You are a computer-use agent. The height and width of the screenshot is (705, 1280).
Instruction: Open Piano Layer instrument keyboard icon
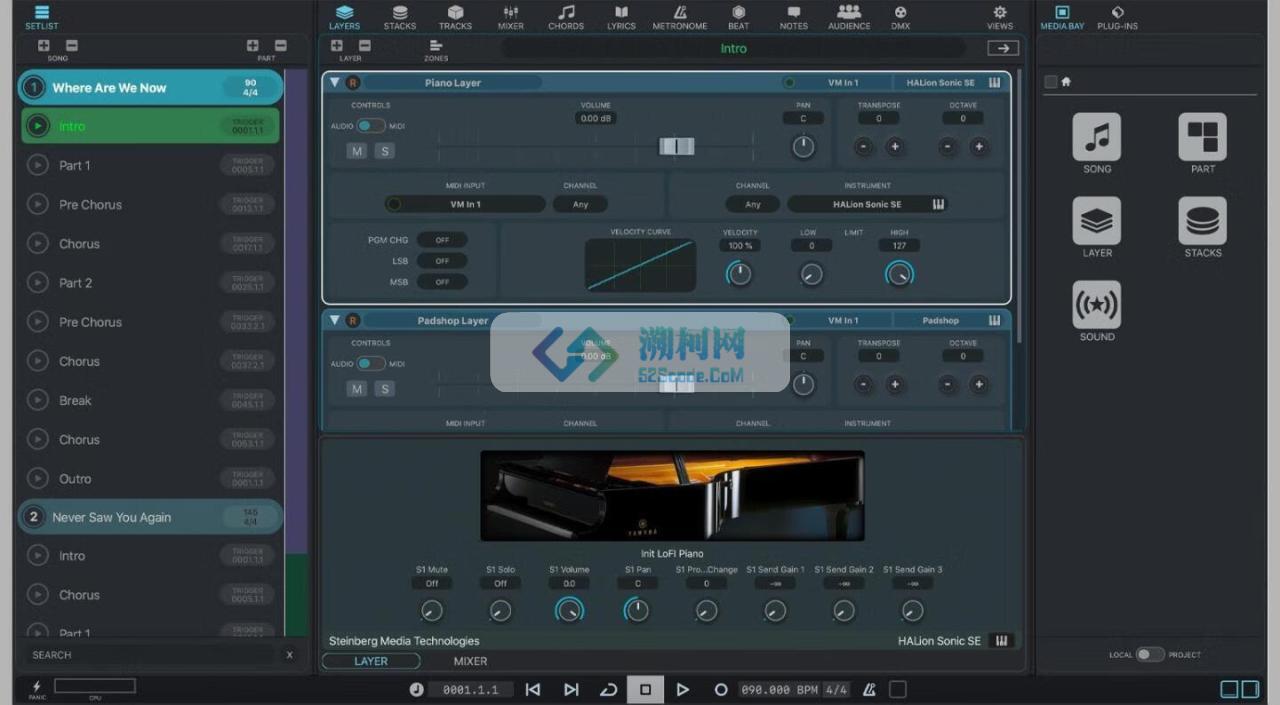coord(995,83)
